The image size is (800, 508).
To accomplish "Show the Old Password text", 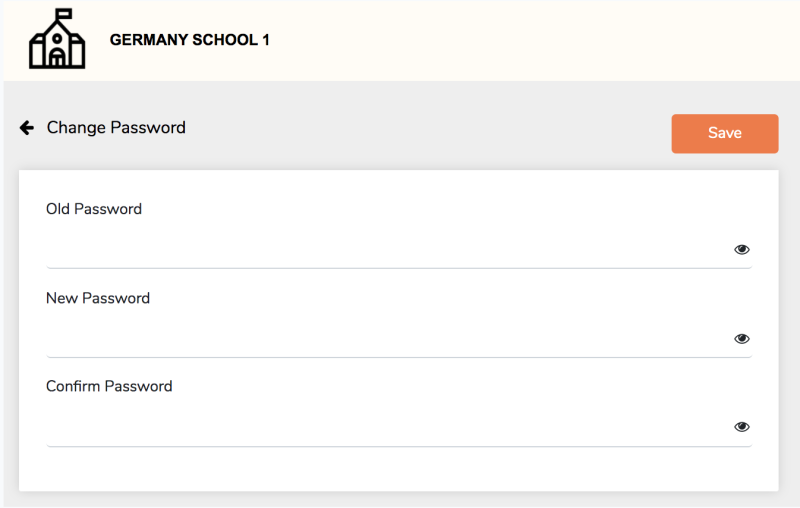I will tap(741, 250).
